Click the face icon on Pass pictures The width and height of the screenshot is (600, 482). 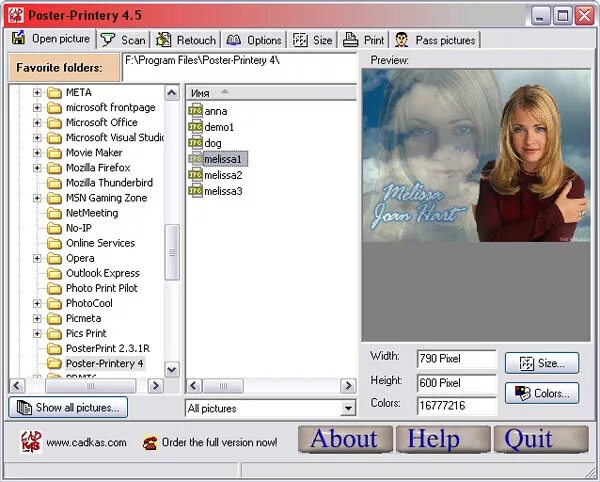[401, 40]
